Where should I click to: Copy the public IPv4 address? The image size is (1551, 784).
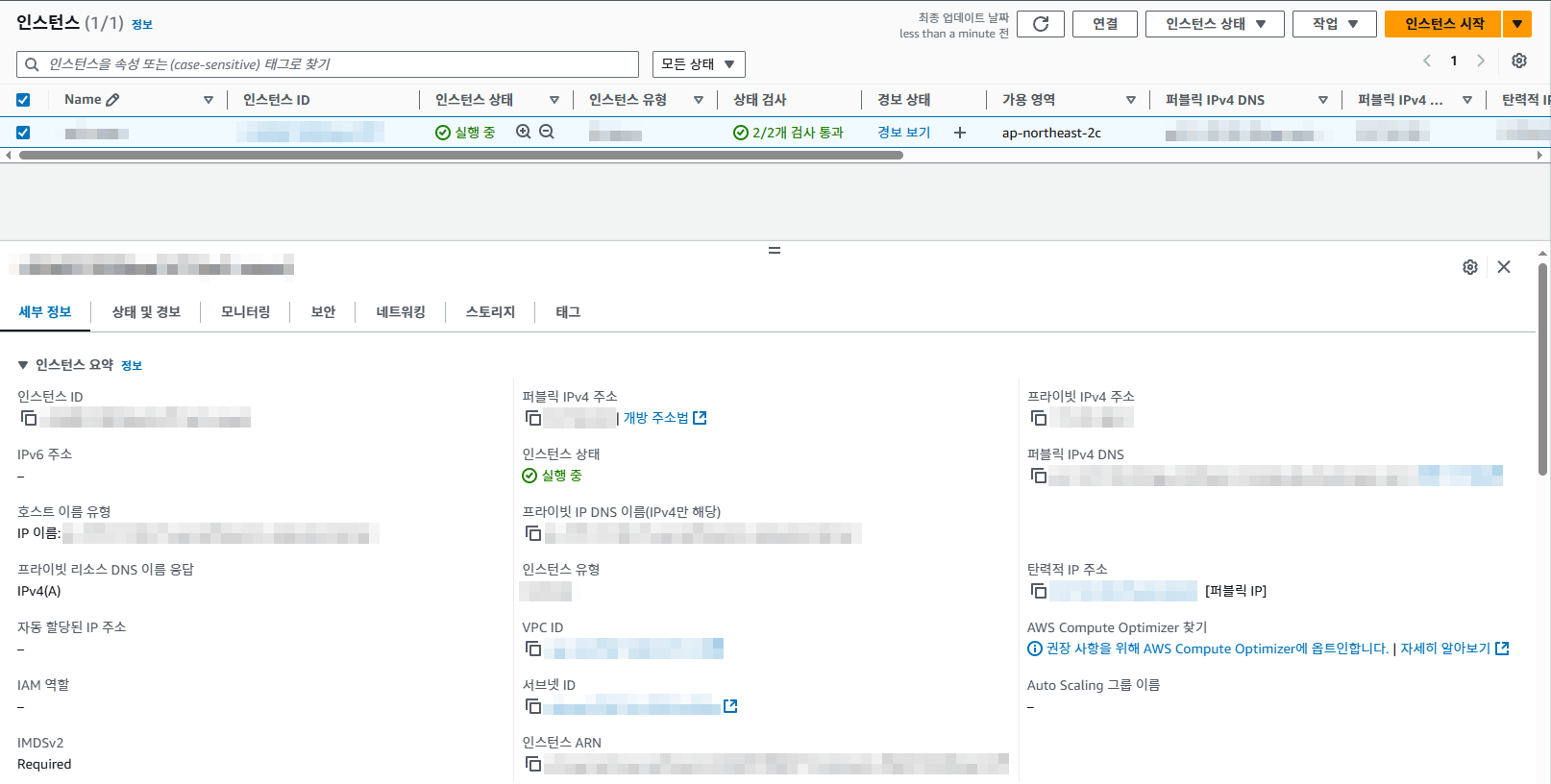pos(533,418)
